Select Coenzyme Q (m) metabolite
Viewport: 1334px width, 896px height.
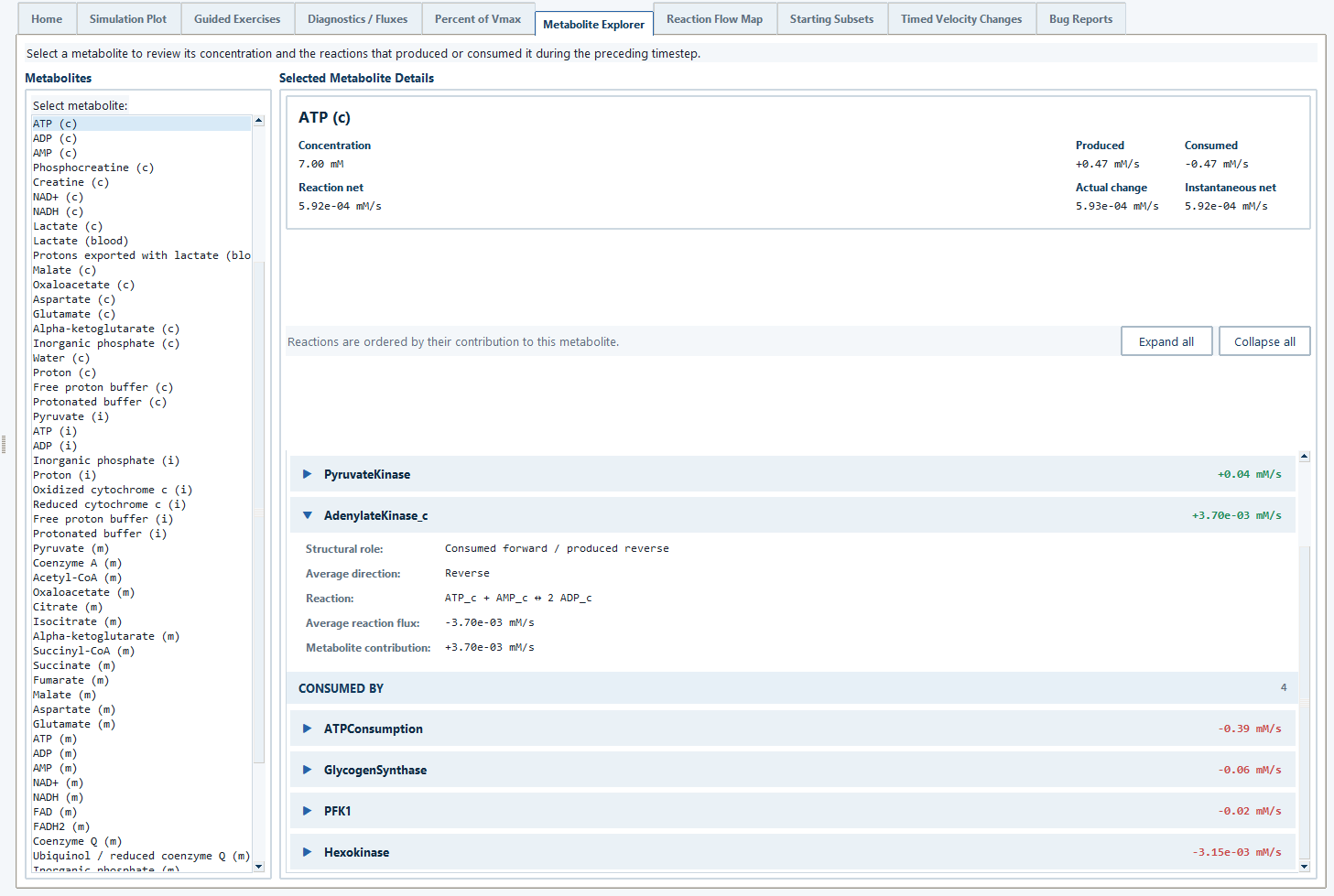[141, 841]
